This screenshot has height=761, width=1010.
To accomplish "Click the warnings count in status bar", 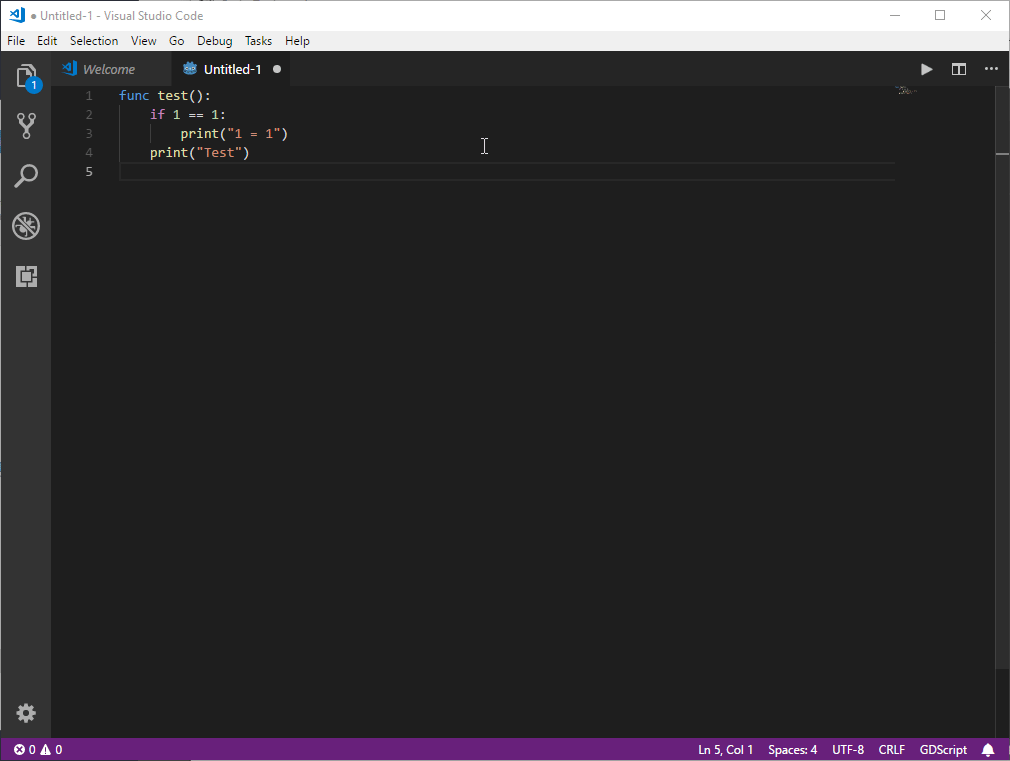I will (52, 749).
